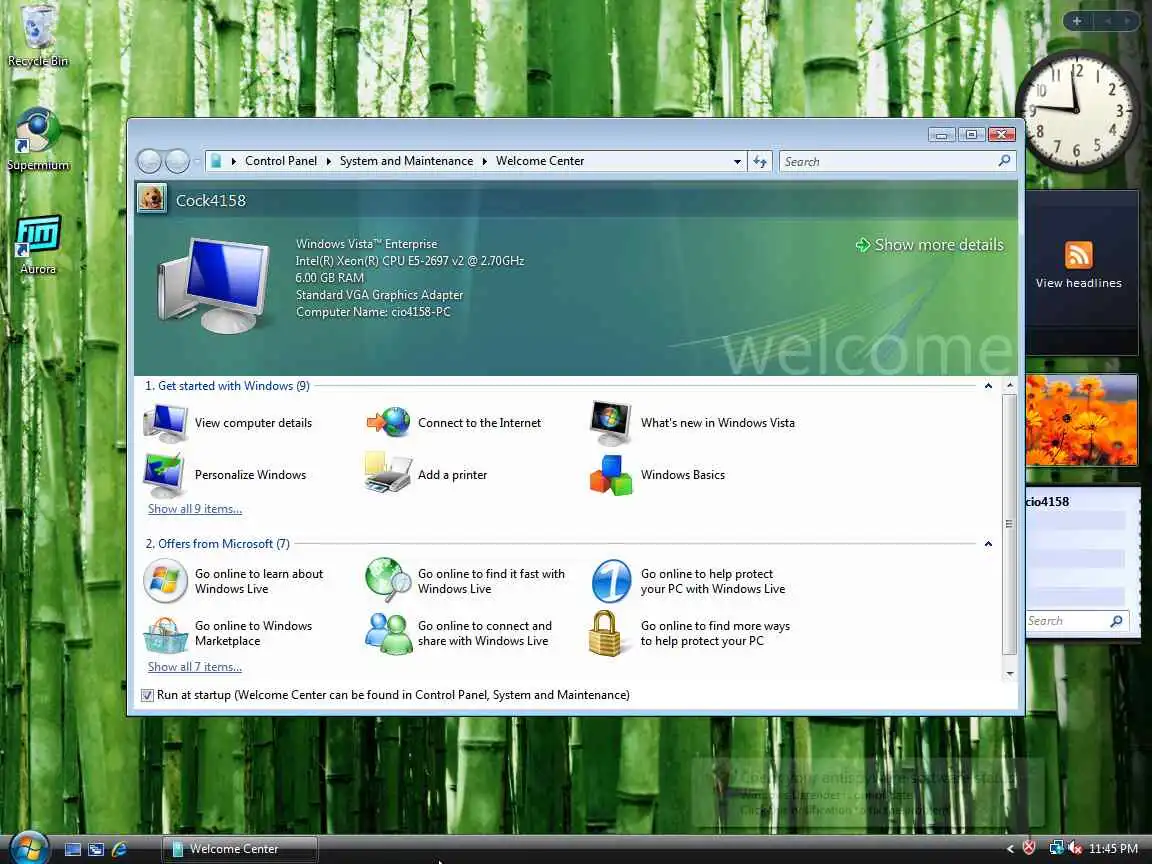This screenshot has height=864, width=1152.
Task: Expand the arrow before Control Panel breadcrumb
Action: point(234,162)
